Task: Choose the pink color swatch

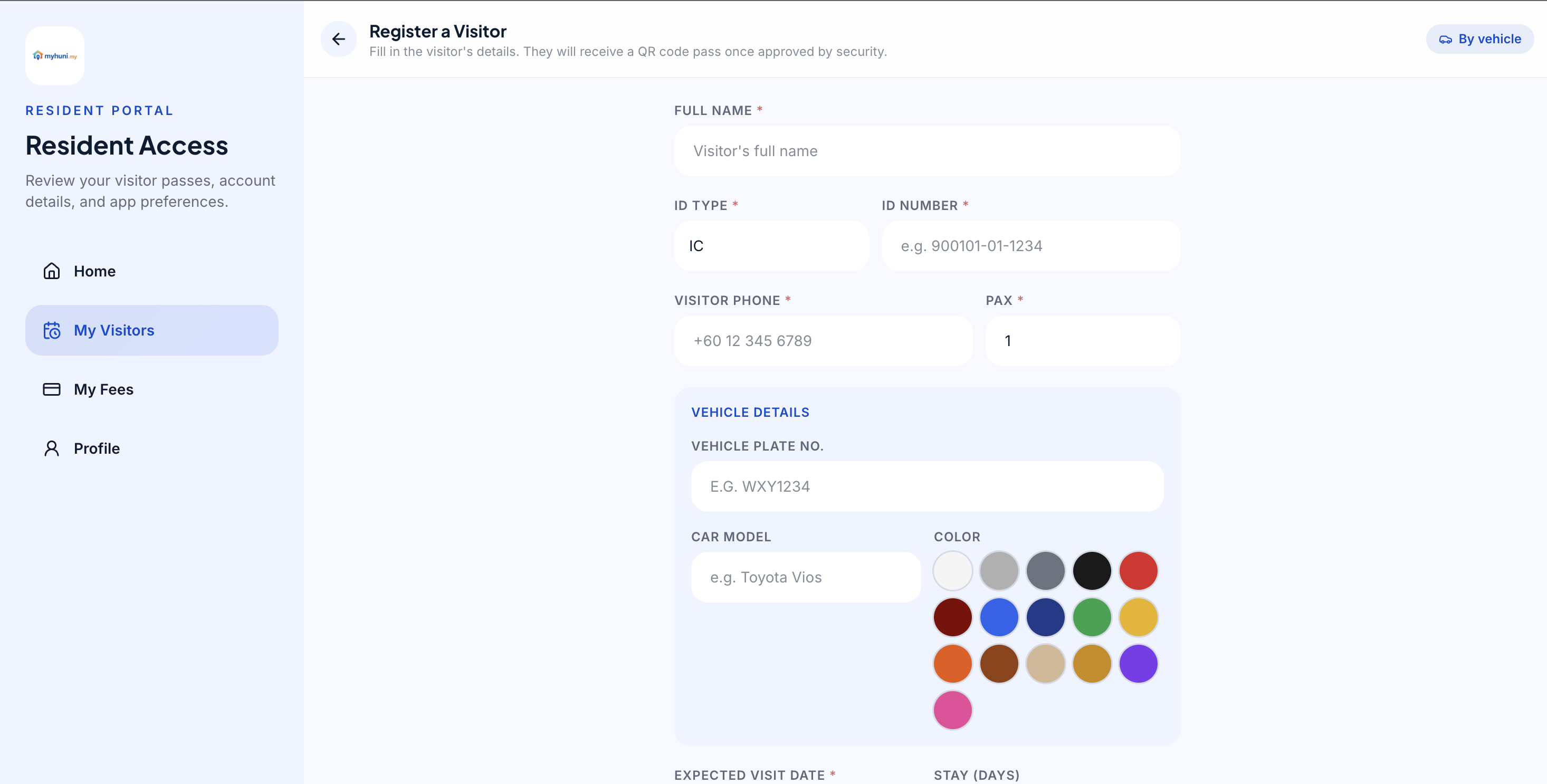Action: pos(952,710)
